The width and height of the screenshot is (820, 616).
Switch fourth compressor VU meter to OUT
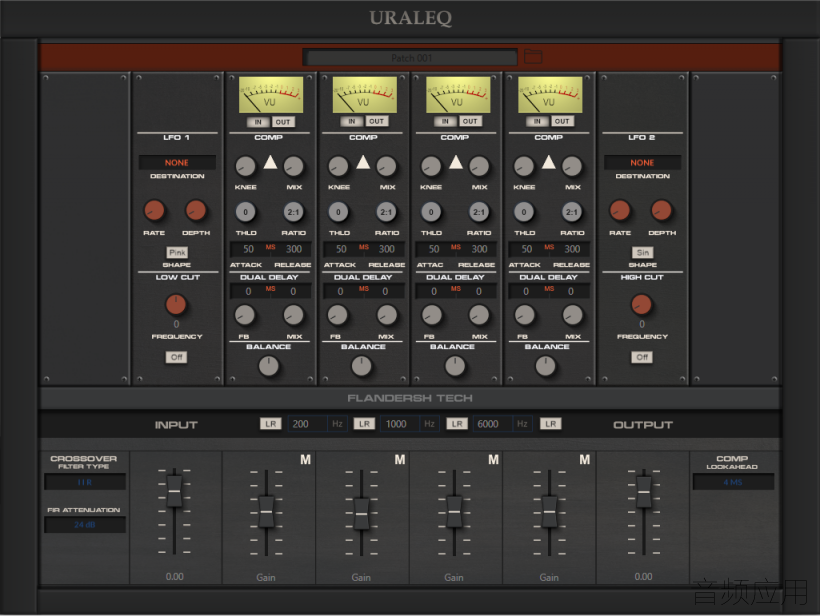(562, 121)
